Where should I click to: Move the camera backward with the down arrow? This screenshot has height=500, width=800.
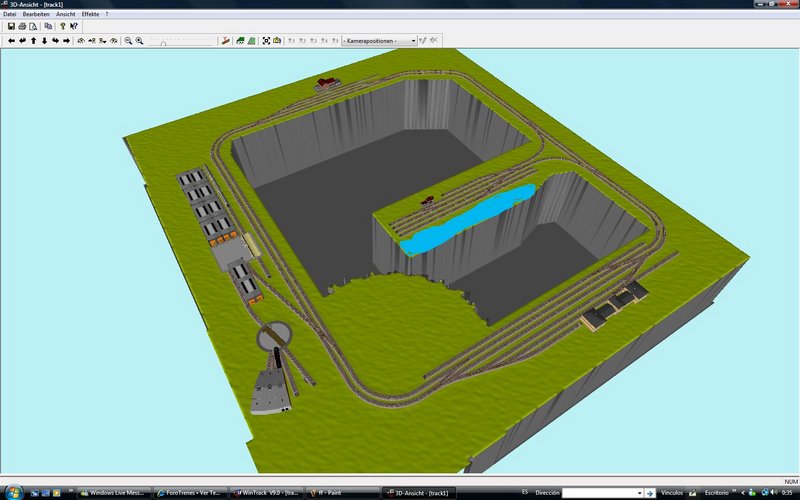click(44, 40)
